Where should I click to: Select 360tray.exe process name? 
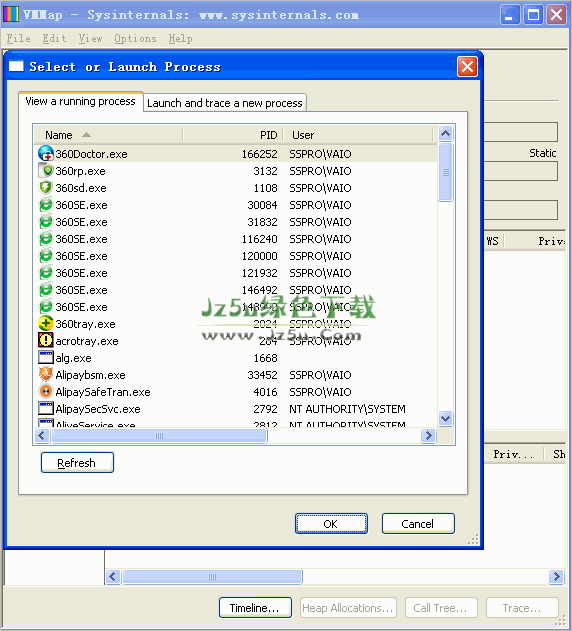(x=85, y=324)
